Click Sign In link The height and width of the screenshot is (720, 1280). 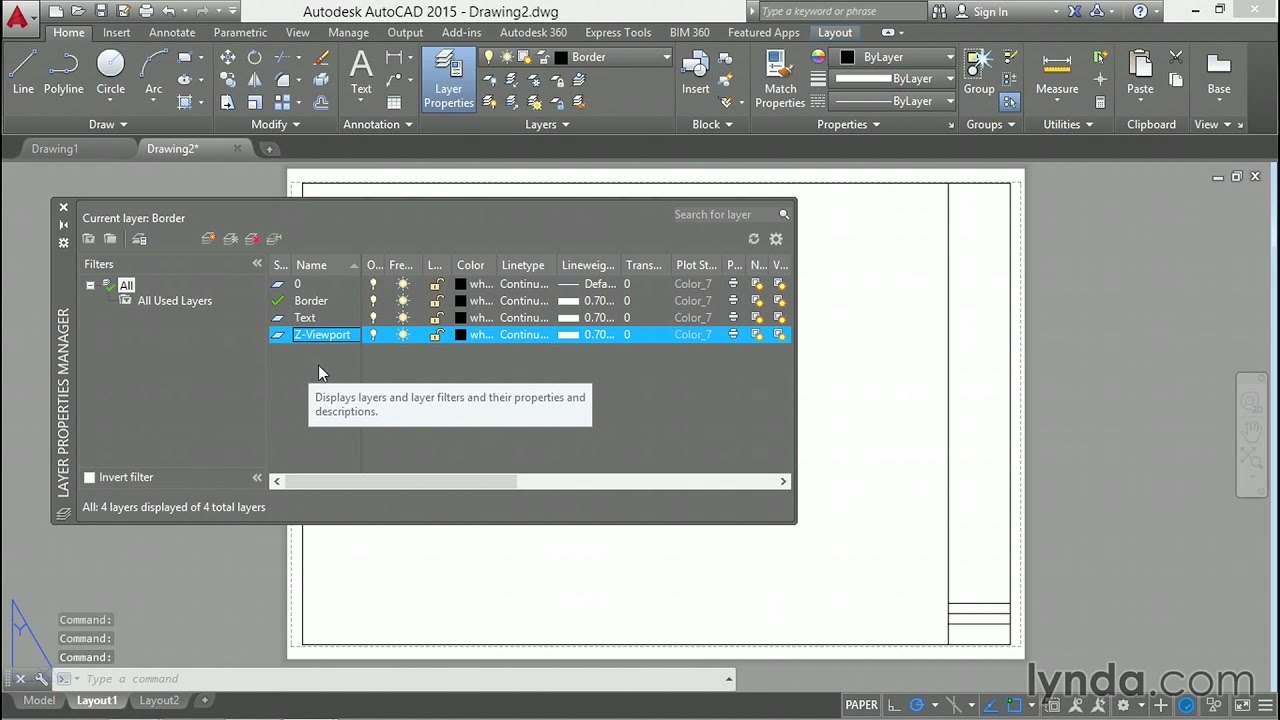[991, 12]
